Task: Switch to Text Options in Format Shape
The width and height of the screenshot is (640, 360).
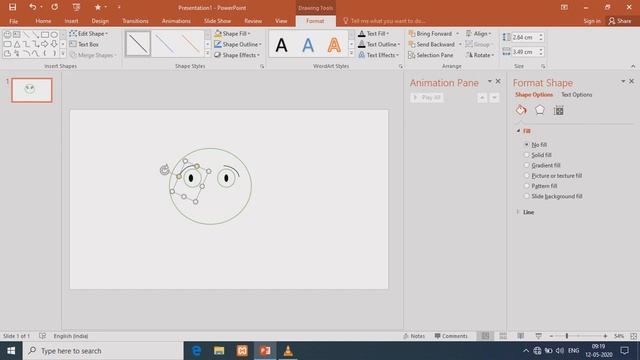Action: [x=576, y=94]
